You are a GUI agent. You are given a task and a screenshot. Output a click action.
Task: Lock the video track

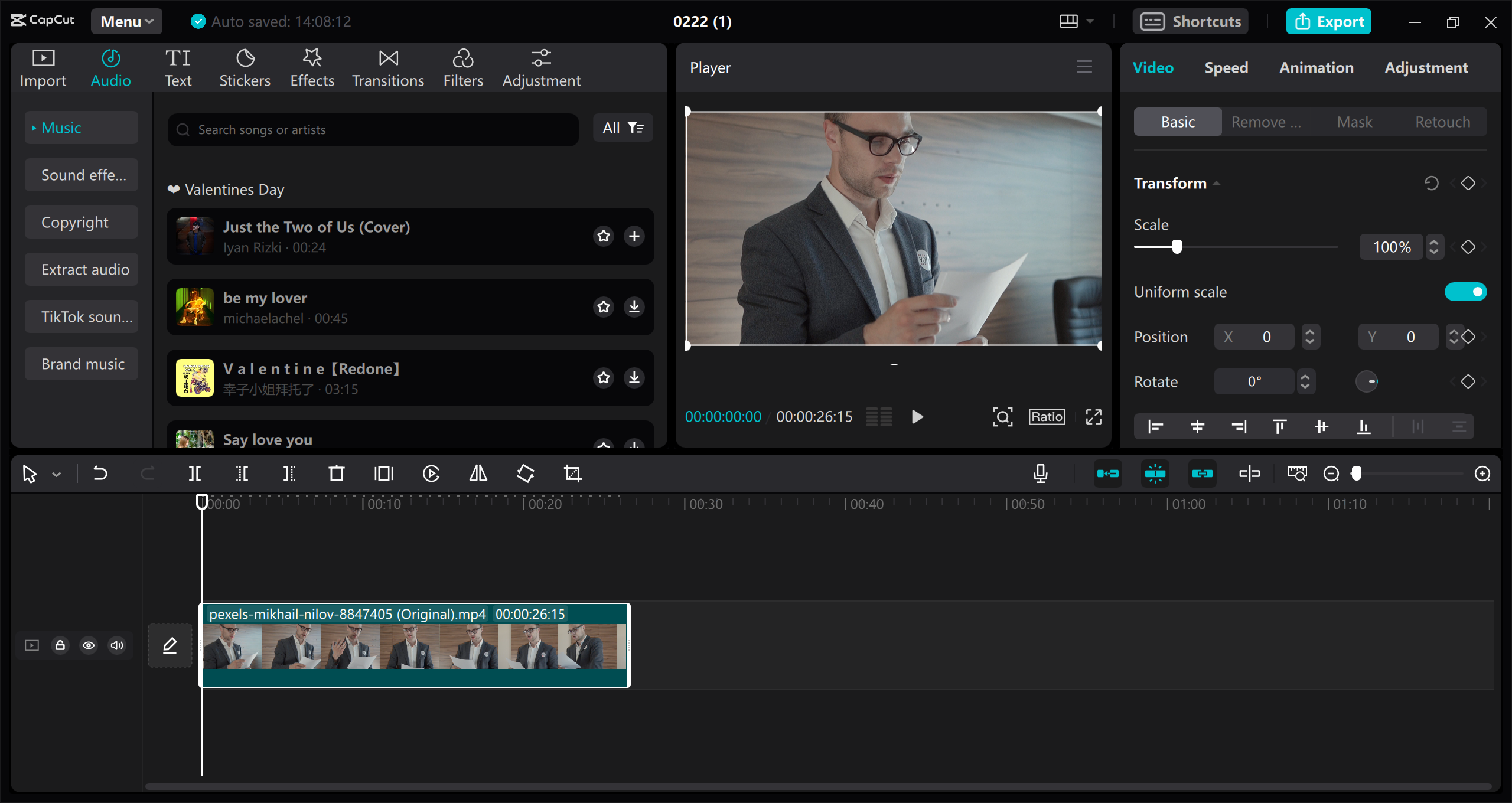(60, 645)
